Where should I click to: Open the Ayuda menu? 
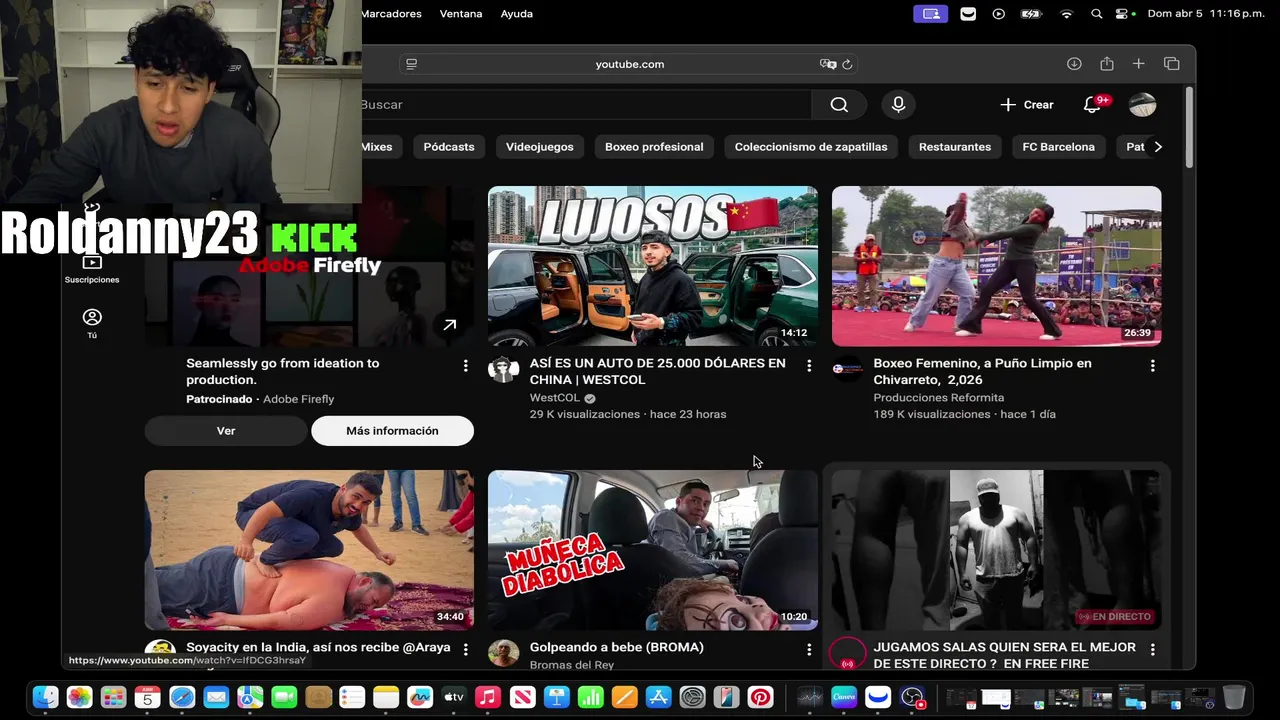click(x=517, y=14)
